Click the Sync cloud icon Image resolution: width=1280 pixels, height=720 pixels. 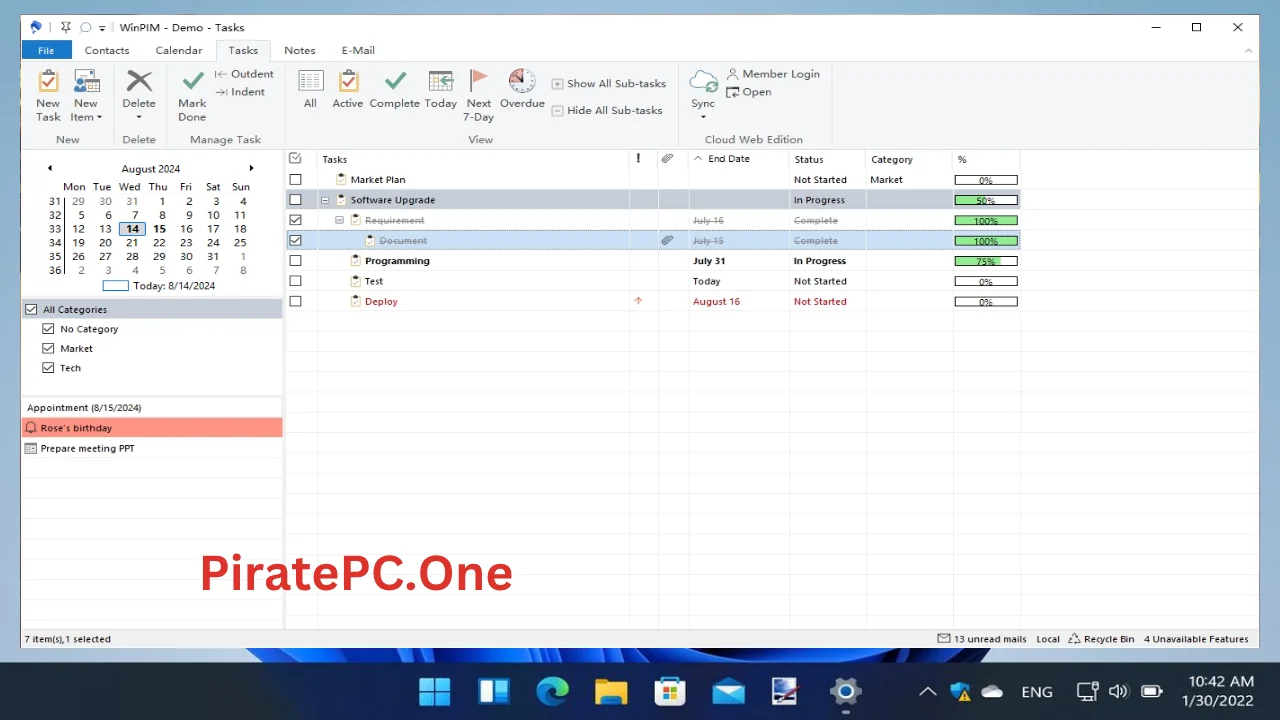click(703, 82)
